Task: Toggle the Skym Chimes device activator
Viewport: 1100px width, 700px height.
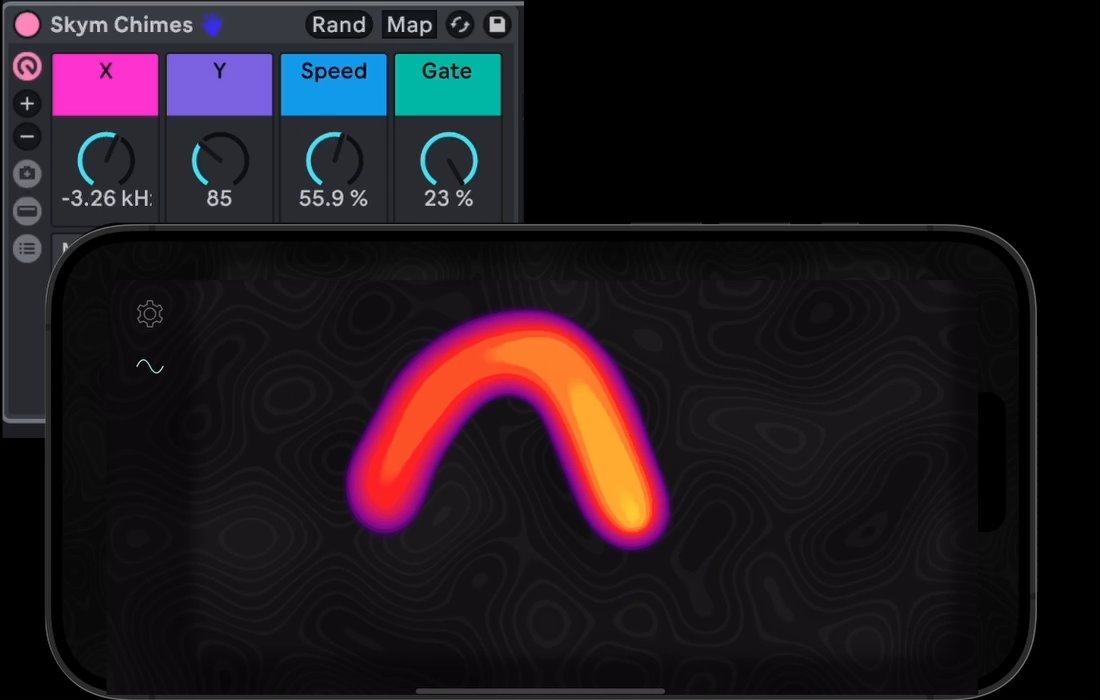Action: point(27,25)
